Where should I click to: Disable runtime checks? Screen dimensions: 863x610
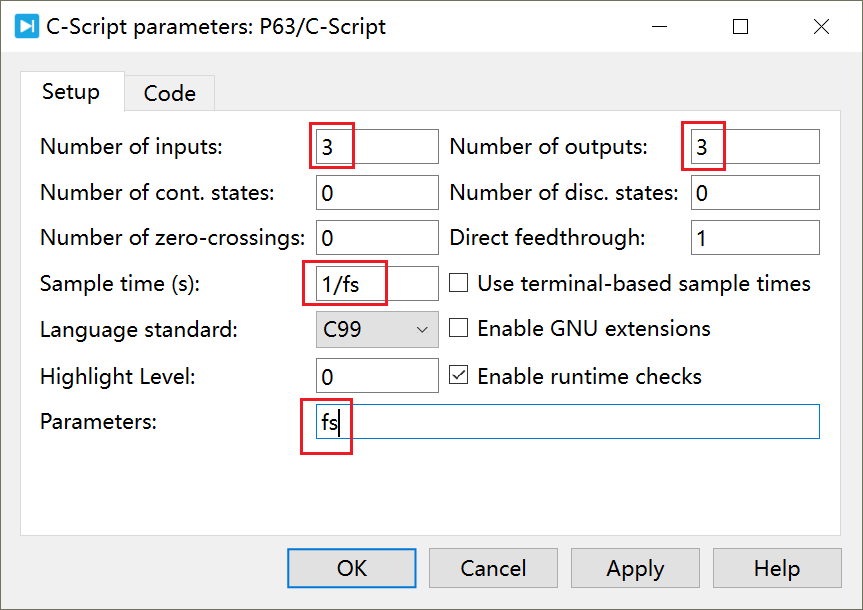click(457, 372)
